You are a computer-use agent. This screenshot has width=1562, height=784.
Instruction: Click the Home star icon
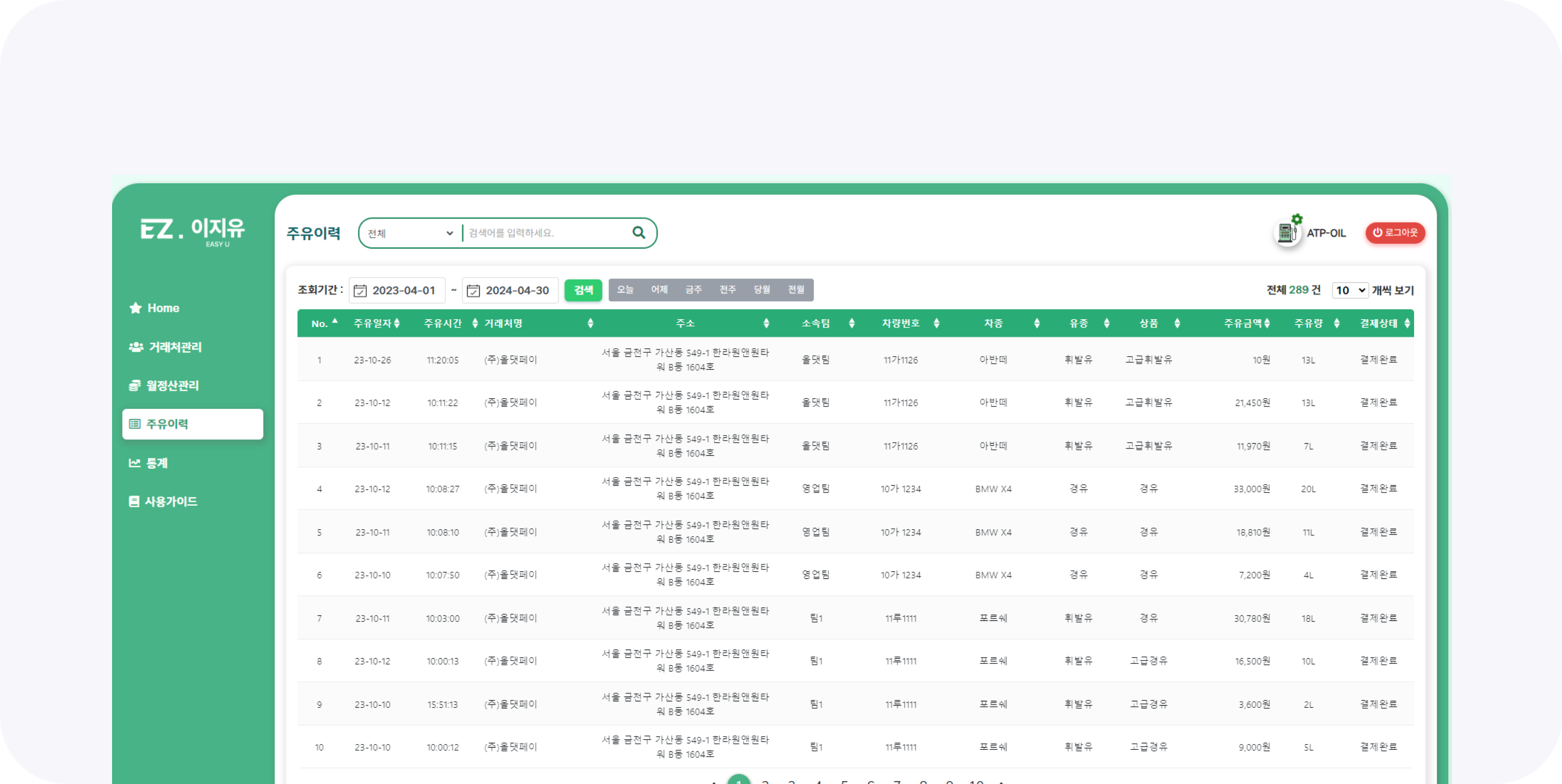(x=135, y=308)
